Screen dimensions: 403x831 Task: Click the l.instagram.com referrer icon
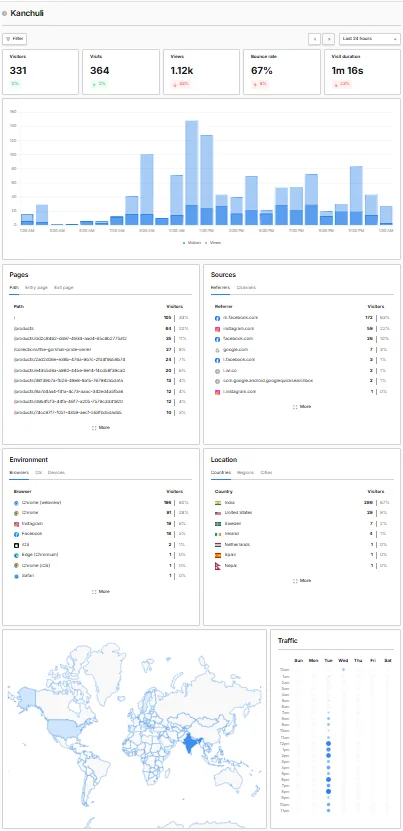pos(217,392)
